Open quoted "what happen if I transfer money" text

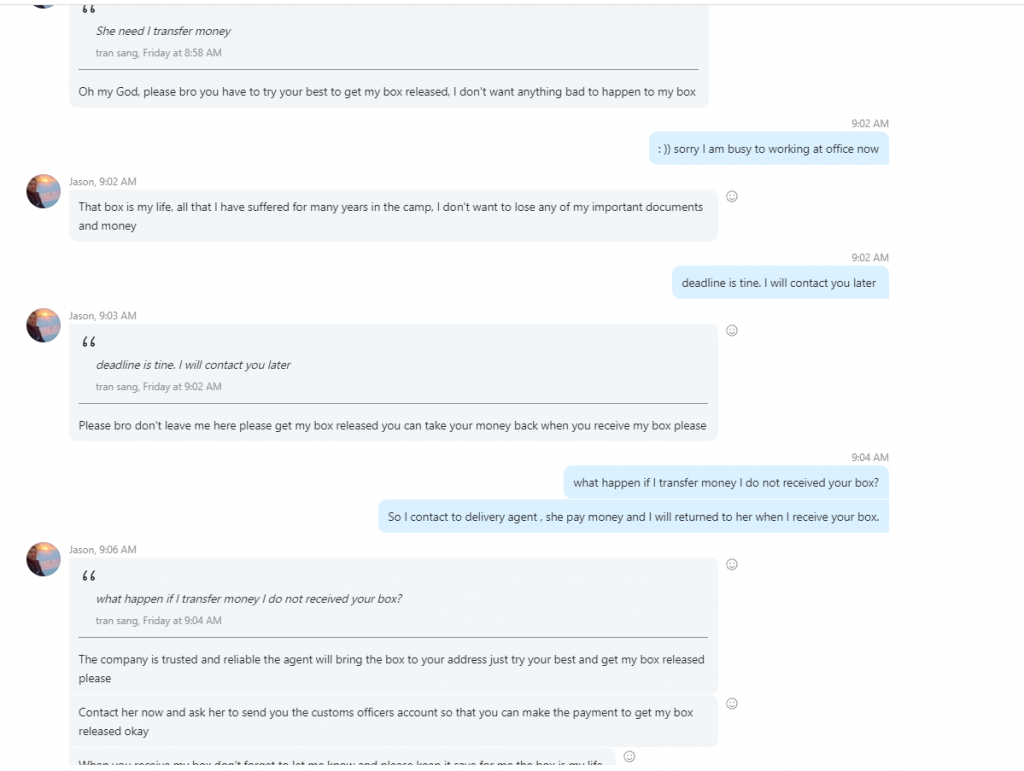[x=248, y=599]
